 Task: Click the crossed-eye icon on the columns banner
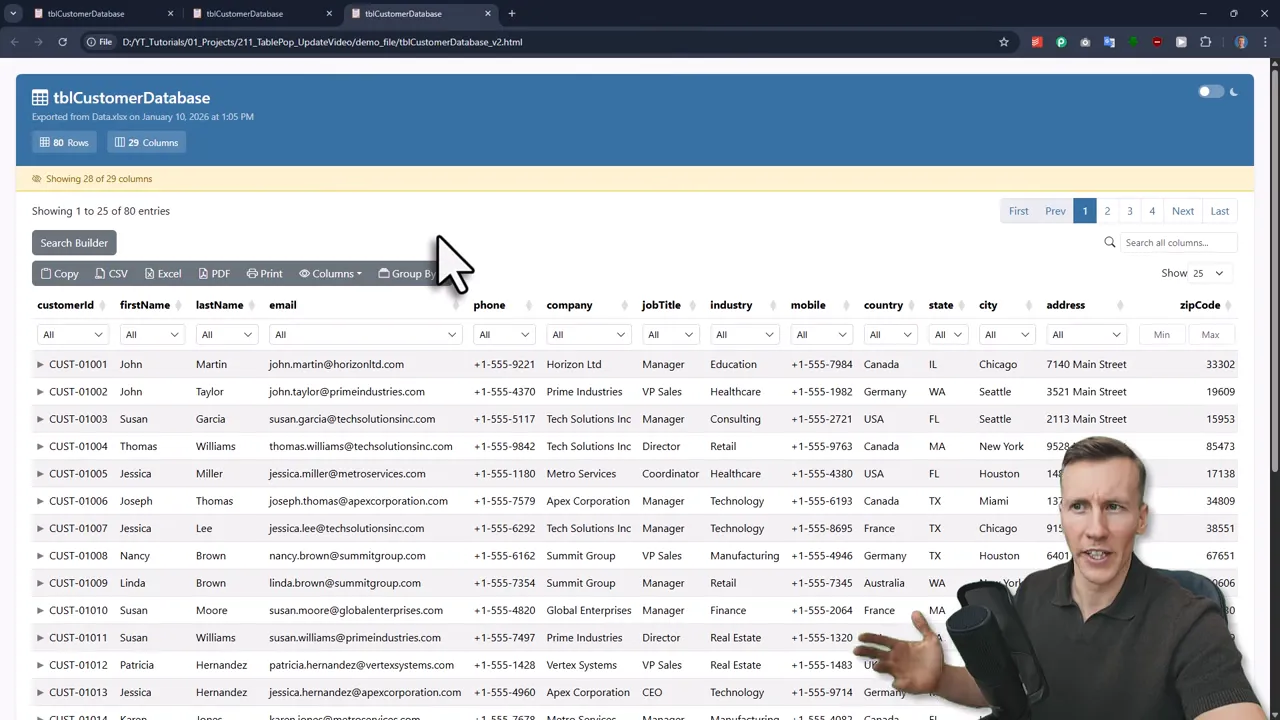36,178
